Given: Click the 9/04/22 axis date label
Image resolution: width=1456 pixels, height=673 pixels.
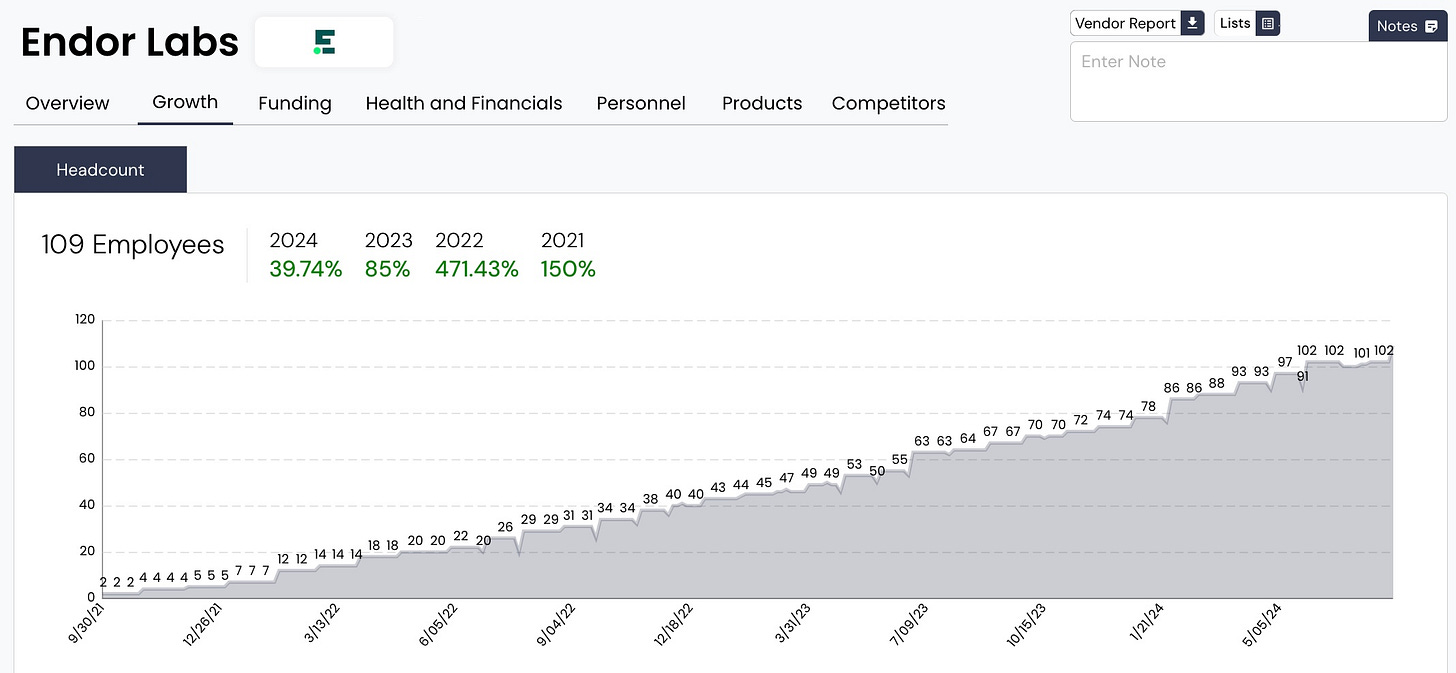Looking at the screenshot, I should (557, 624).
